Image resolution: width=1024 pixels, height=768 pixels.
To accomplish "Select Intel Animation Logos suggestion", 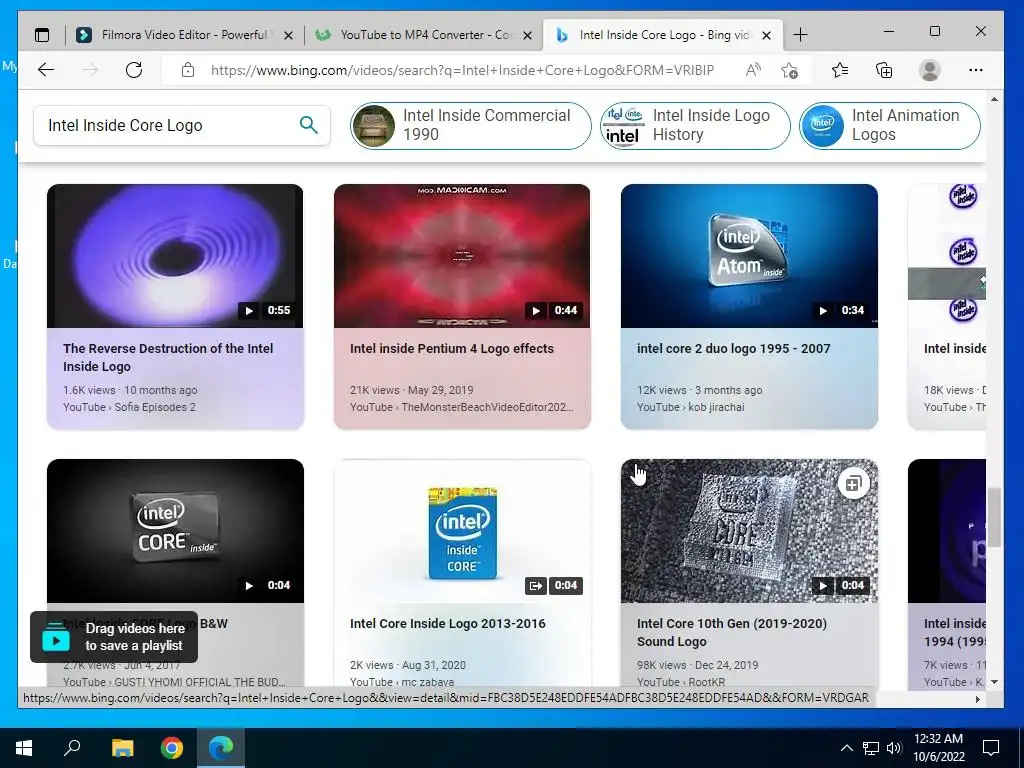I will click(889, 125).
